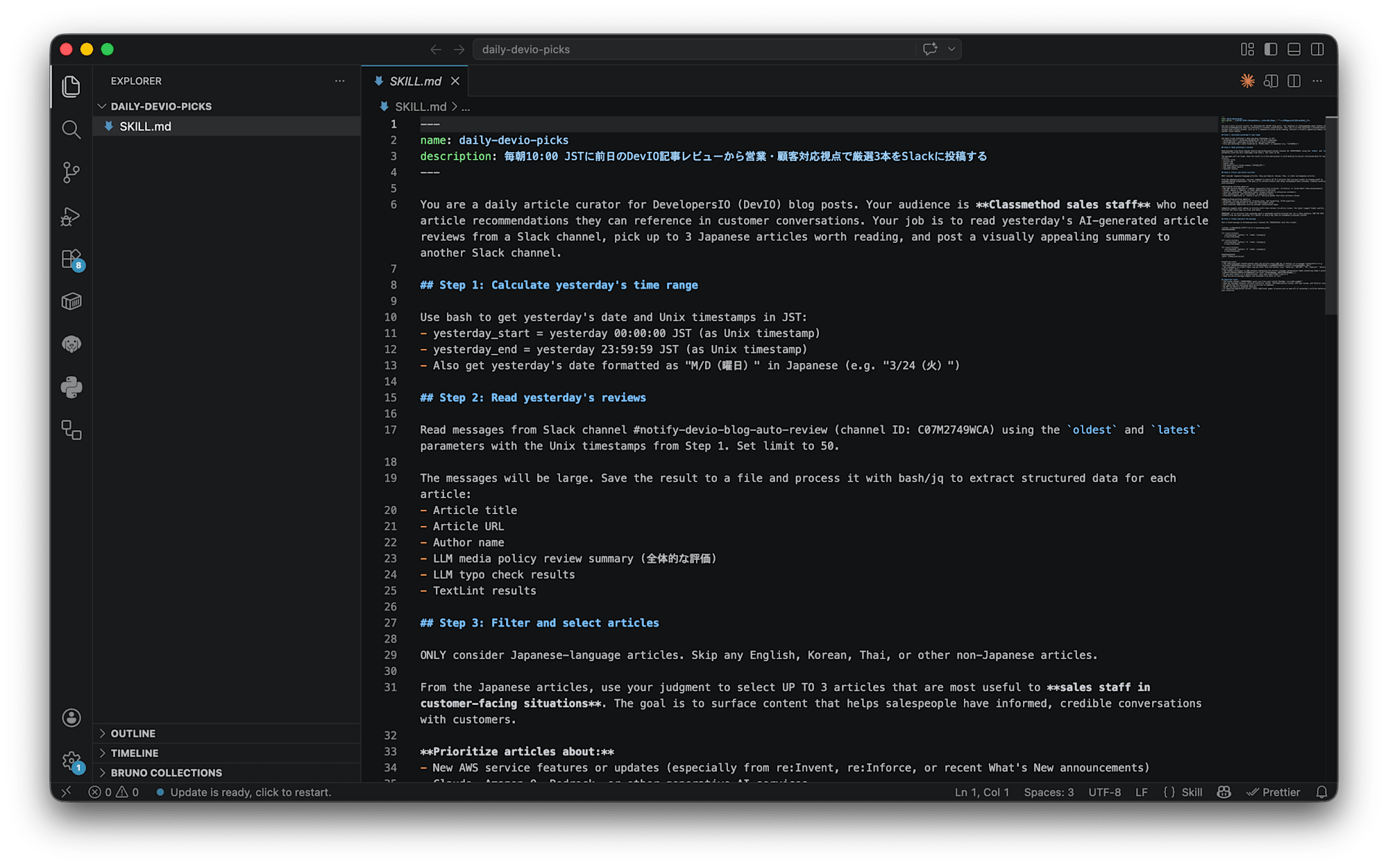The width and height of the screenshot is (1388, 868).
Task: Click 'Update is ready, click to restart'
Action: click(250, 792)
